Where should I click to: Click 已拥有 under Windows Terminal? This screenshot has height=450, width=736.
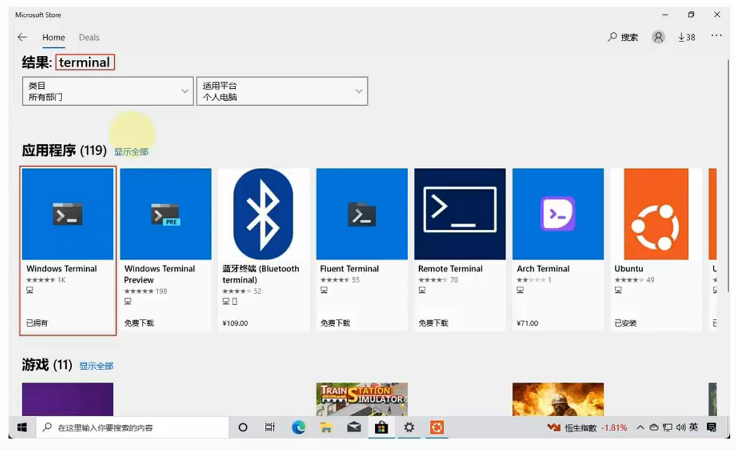tap(37, 323)
